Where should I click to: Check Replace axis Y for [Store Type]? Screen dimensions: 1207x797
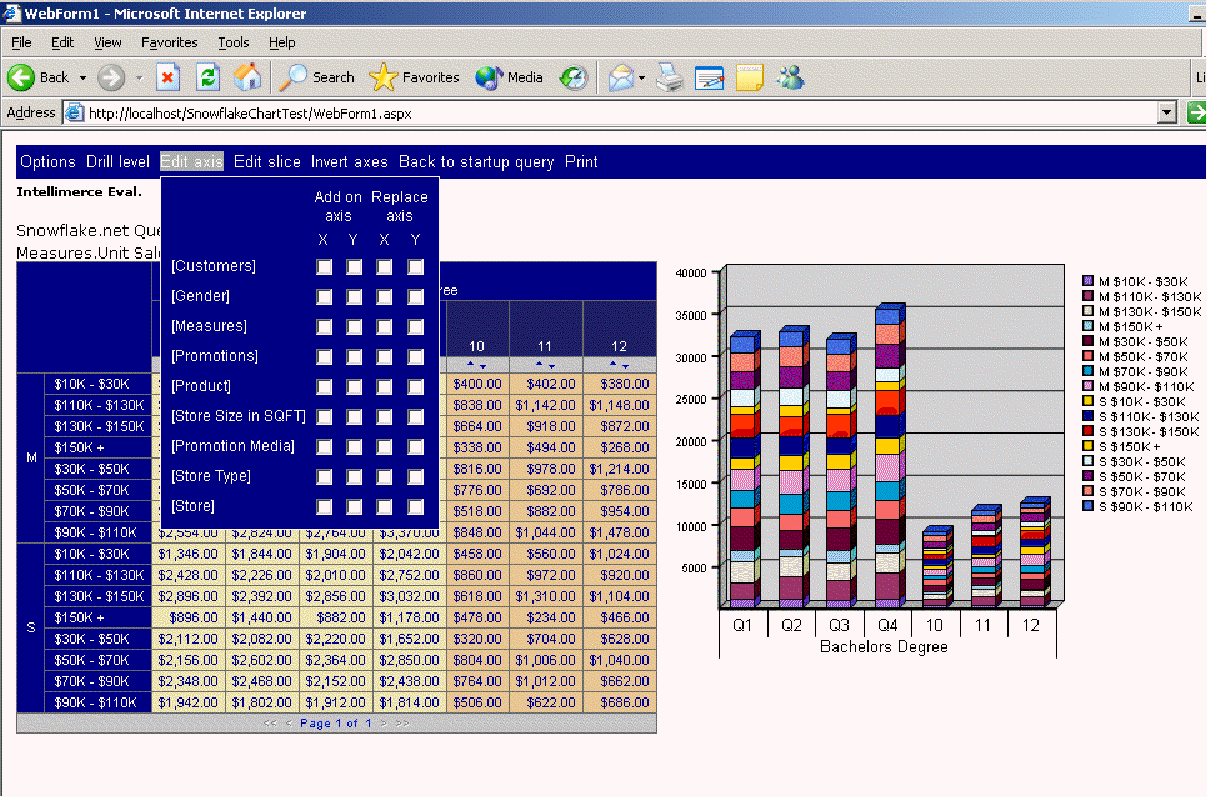point(416,477)
